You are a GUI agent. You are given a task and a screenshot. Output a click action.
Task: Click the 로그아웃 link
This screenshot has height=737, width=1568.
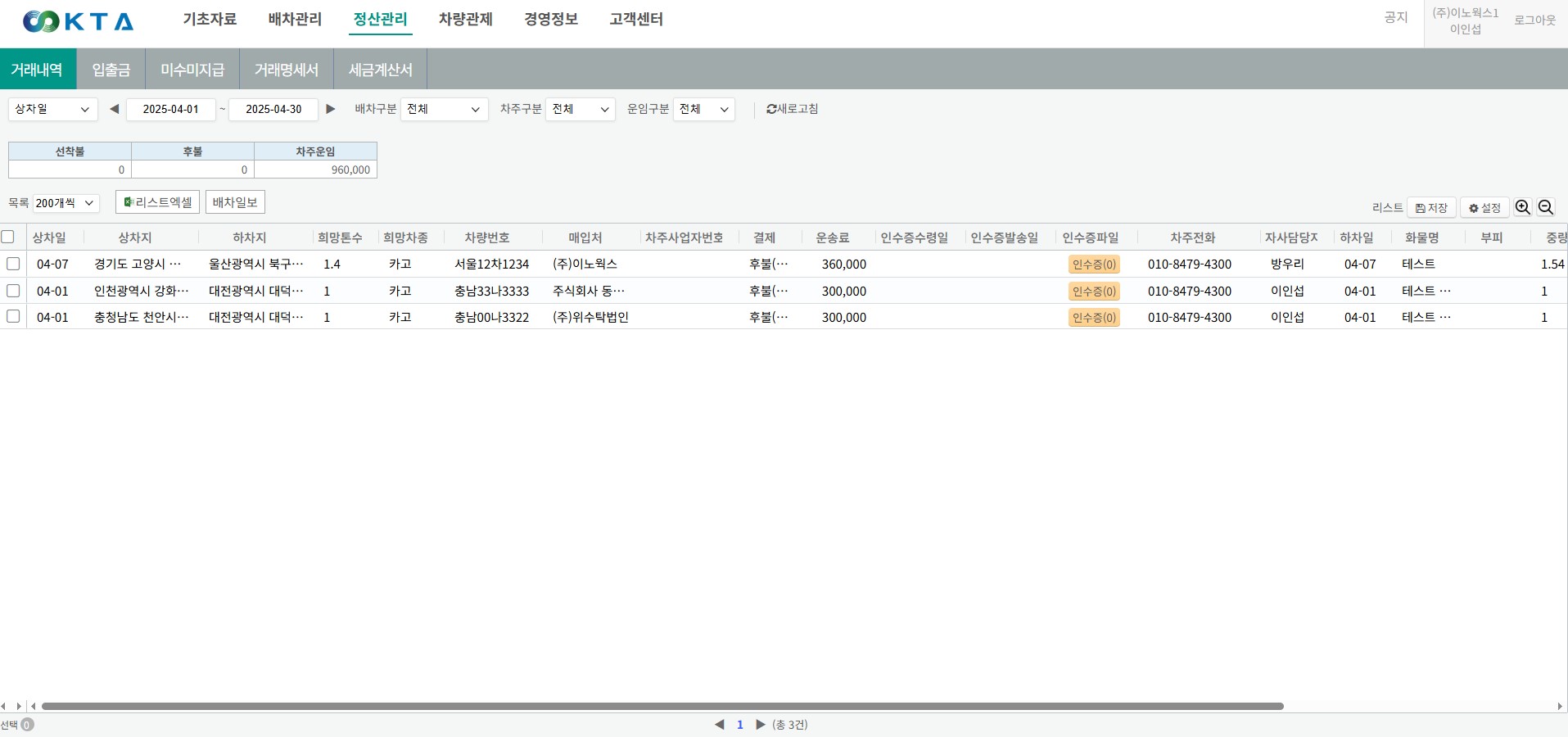(1534, 20)
